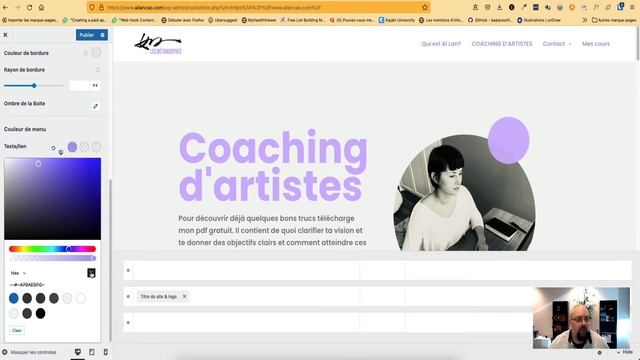The image size is (640, 360).
Task: Adjust the opacity alpha slider
Action: point(52,258)
